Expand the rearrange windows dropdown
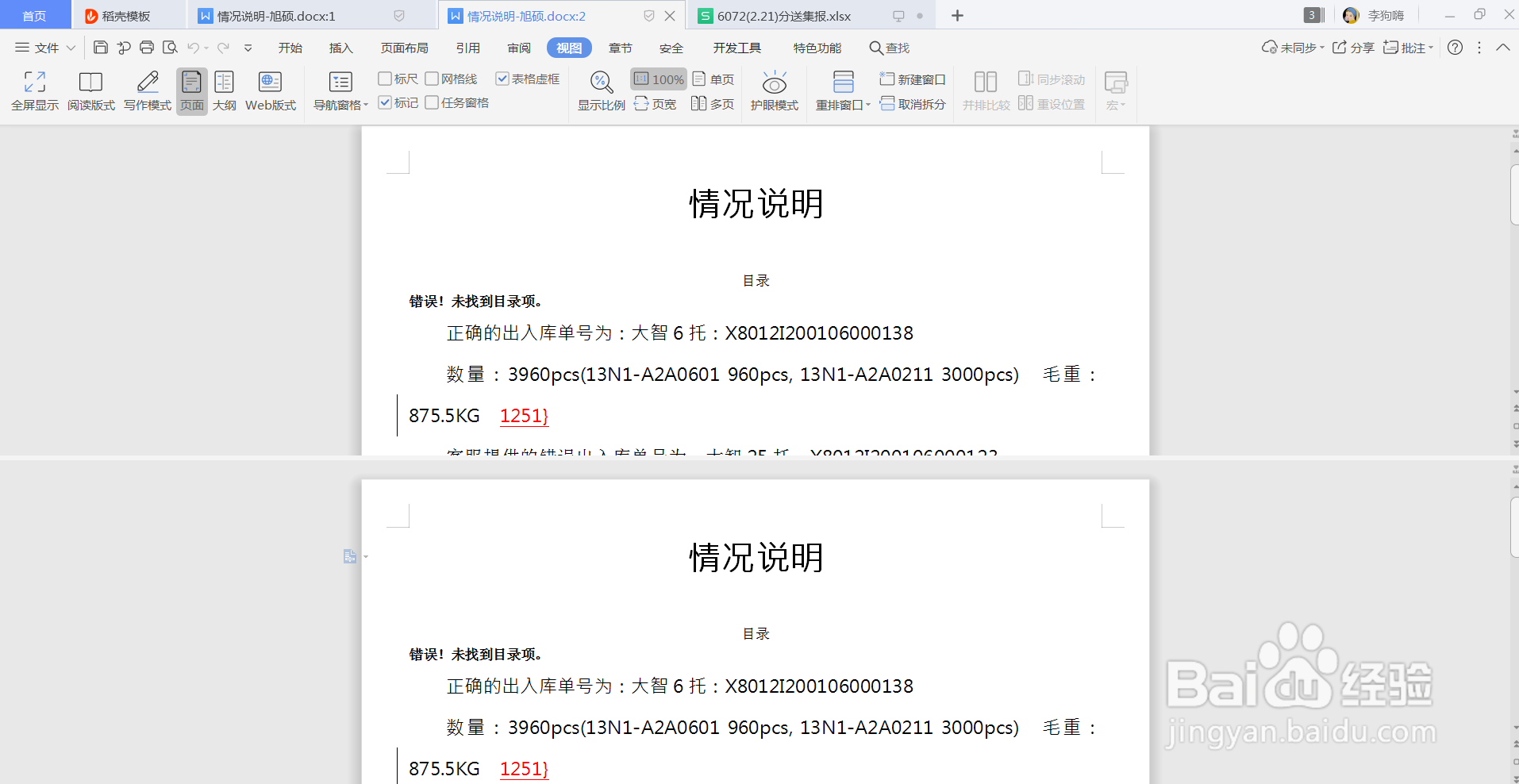Viewport: 1519px width, 784px height. 867,103
